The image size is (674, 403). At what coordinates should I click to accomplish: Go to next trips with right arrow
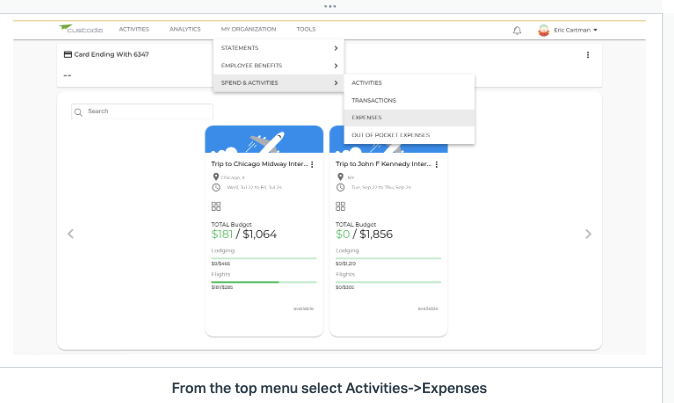[x=588, y=234]
